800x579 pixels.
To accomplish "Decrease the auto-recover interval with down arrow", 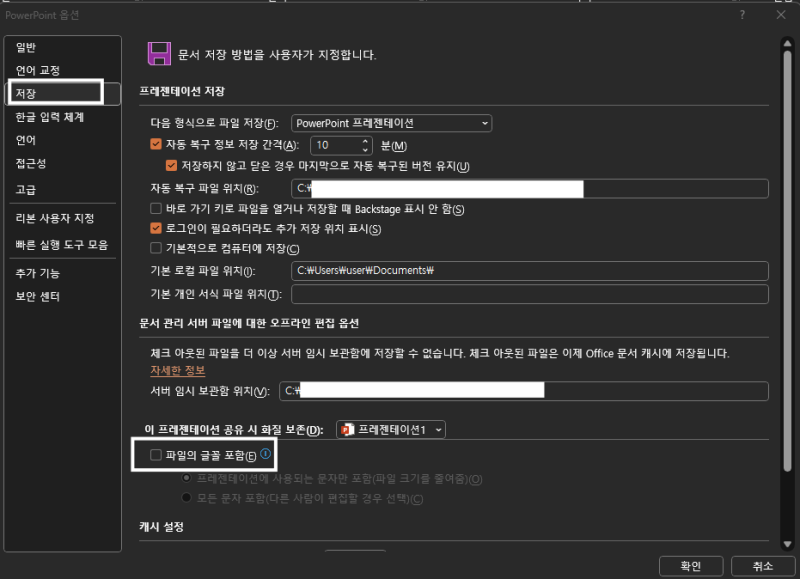I will click(365, 150).
